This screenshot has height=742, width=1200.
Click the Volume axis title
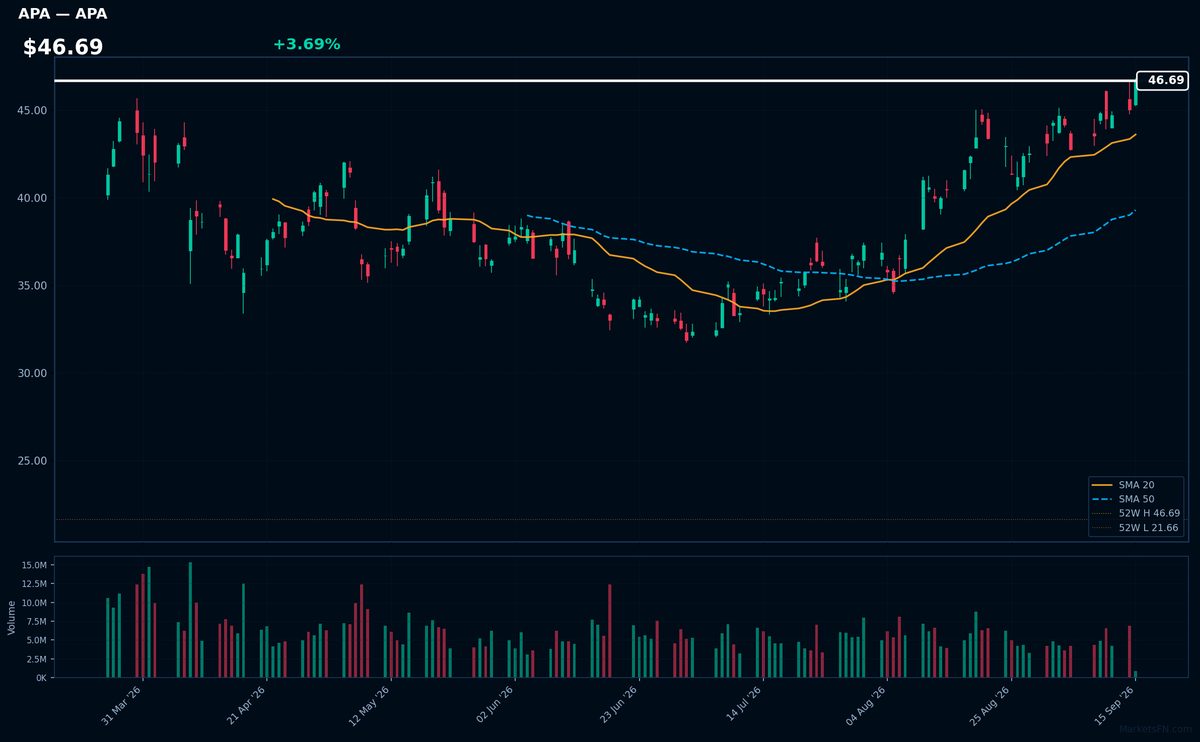12,617
